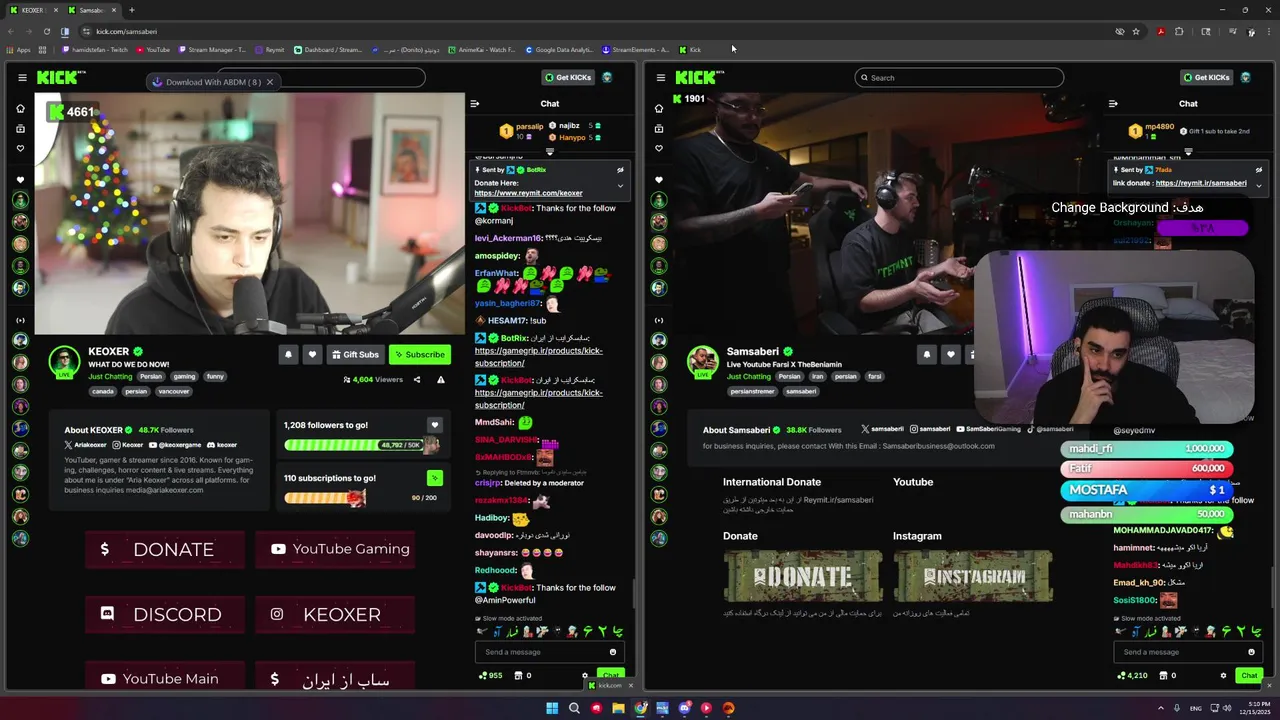Open the Stream Manager bookmark
The width and height of the screenshot is (1280, 720).
pos(212,49)
